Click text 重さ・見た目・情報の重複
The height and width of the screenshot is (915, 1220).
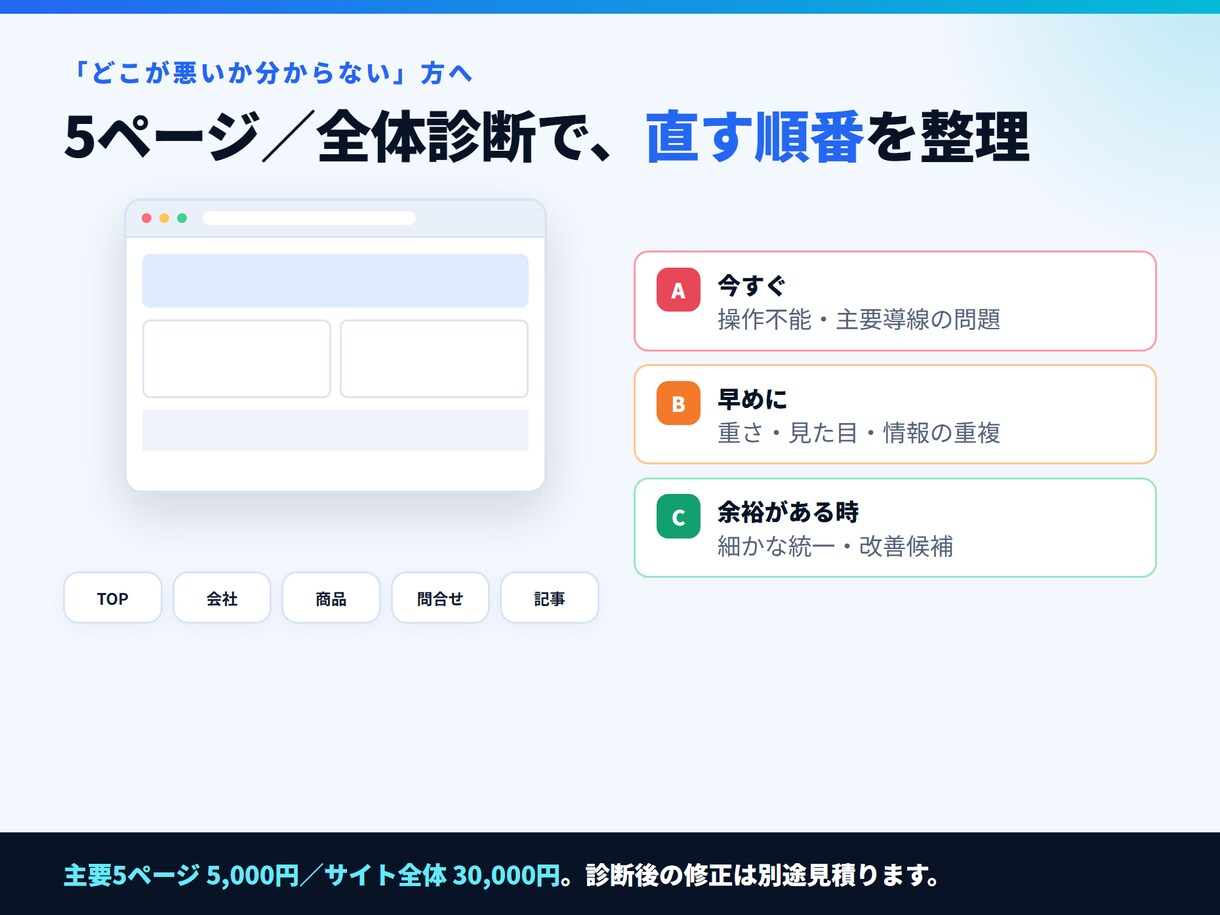click(859, 433)
